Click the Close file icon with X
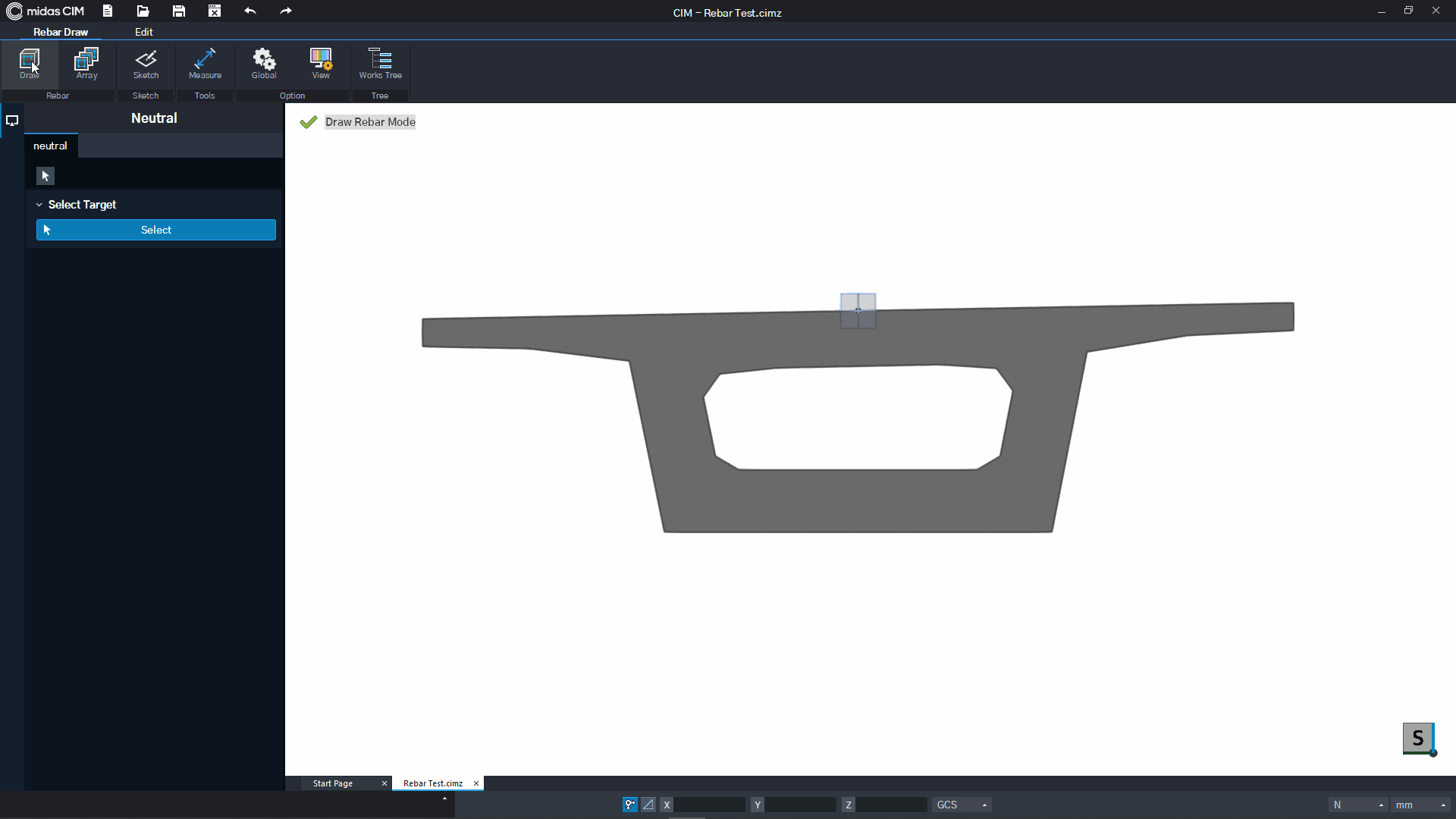Viewport: 1456px width, 819px height. pyautogui.click(x=215, y=11)
